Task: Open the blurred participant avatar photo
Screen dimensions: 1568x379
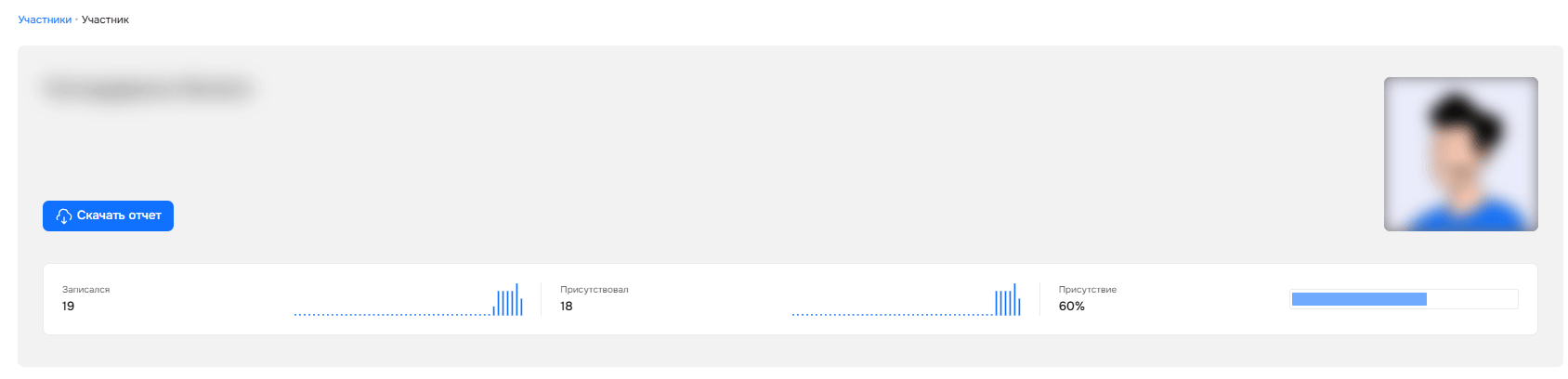Action: pos(1460,154)
